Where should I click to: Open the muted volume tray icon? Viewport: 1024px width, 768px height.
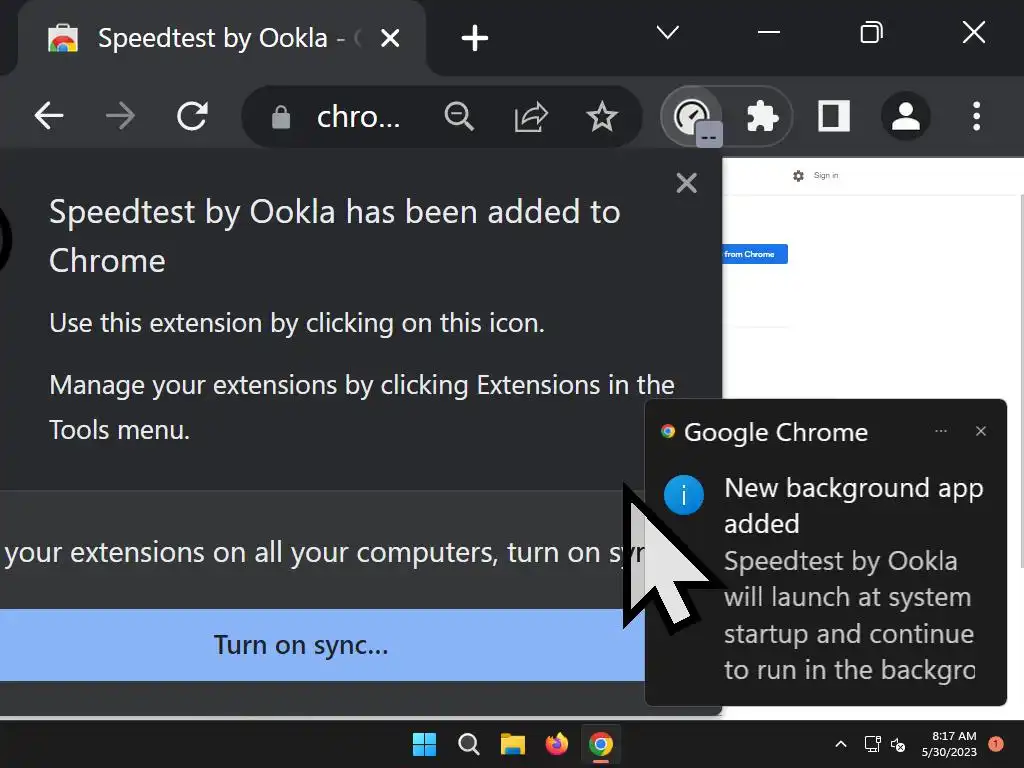(x=898, y=744)
